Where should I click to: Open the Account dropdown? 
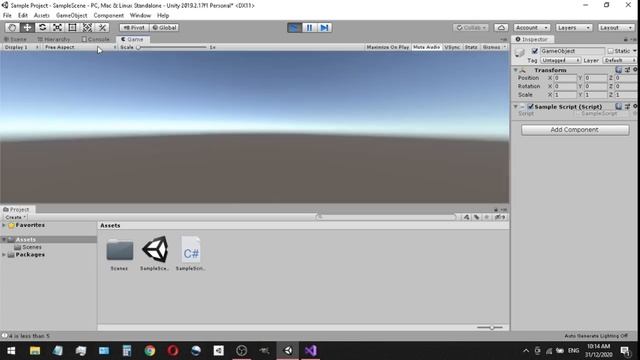click(531, 27)
